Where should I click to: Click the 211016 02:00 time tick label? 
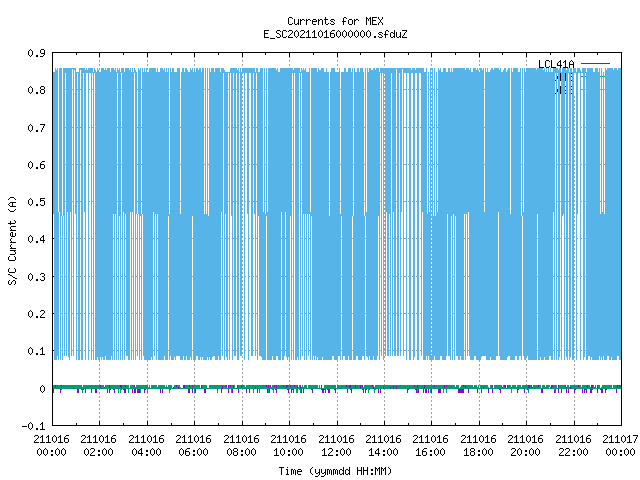pos(98,445)
